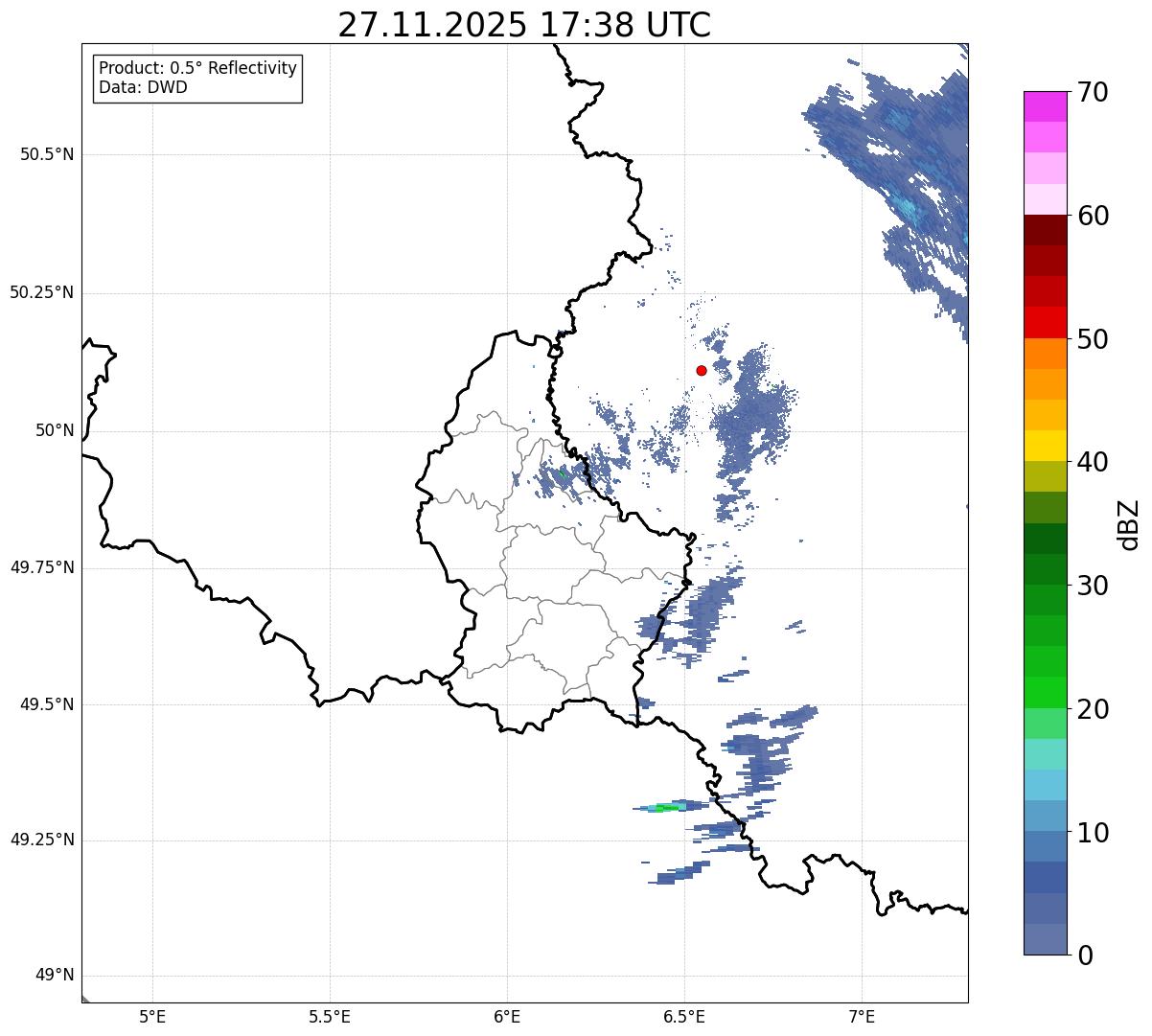Viewport: 1152px width, 1036px height.
Task: Click the 5°E longitude label
Action: (152, 1017)
